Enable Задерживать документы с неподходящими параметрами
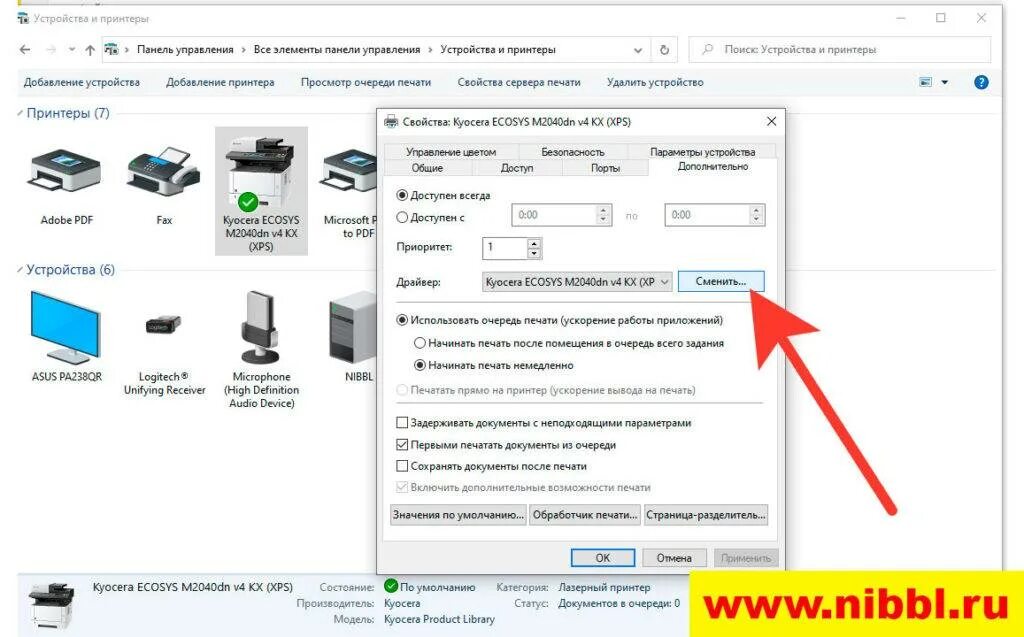This screenshot has width=1024, height=637. (x=402, y=423)
